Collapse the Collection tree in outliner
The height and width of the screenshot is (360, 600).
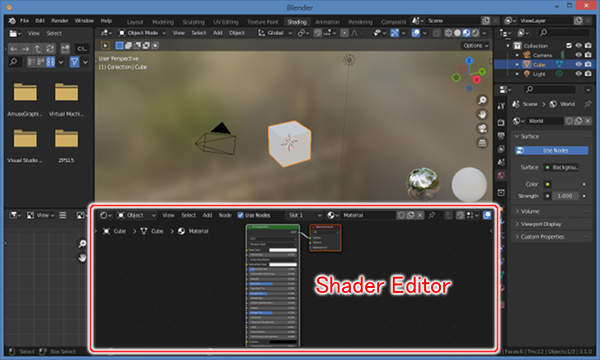click(508, 46)
